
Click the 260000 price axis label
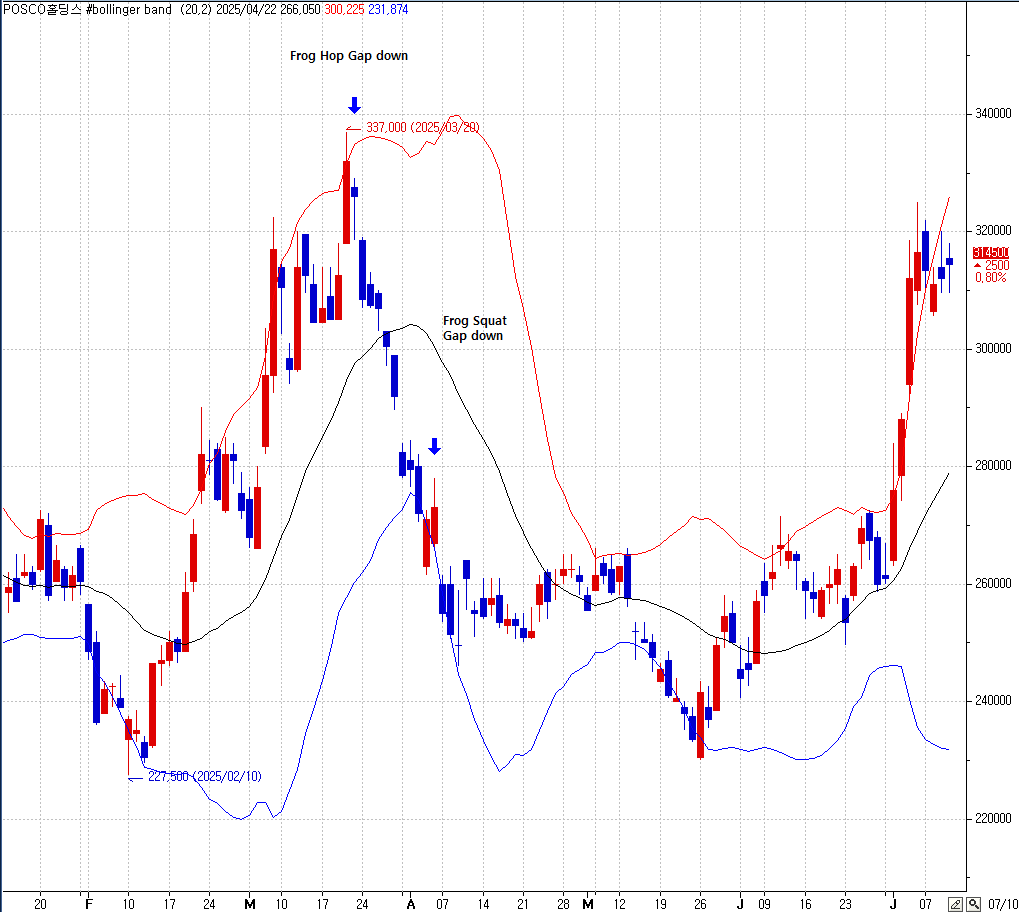(993, 584)
